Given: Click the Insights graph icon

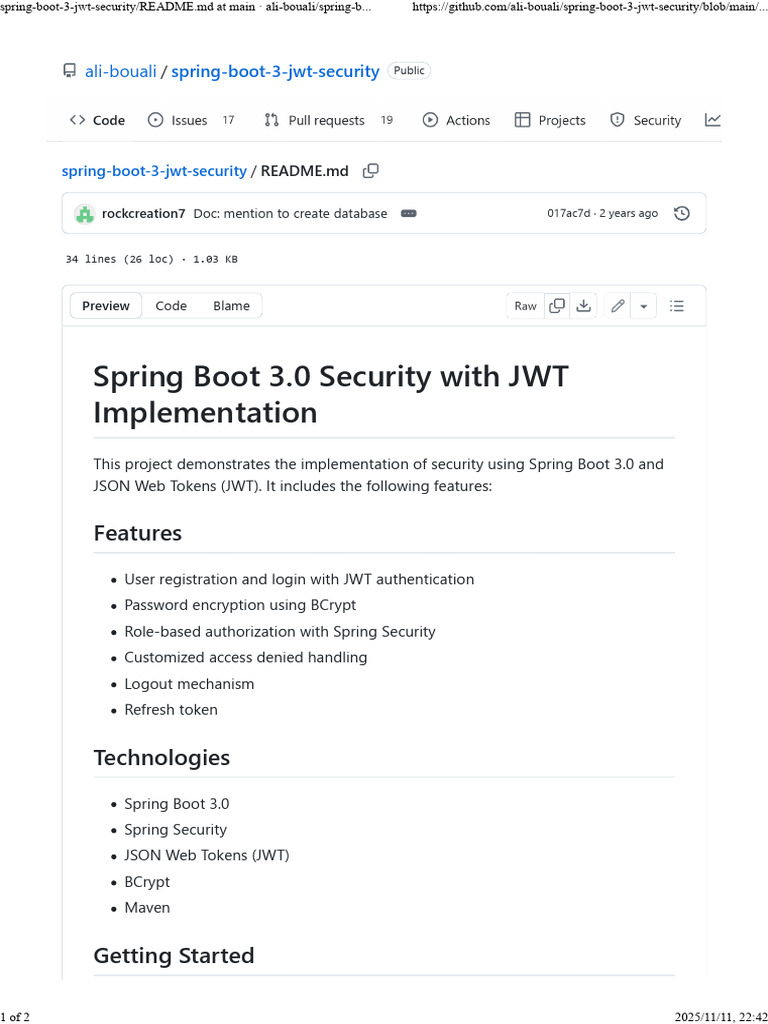Looking at the screenshot, I should tap(712, 120).
